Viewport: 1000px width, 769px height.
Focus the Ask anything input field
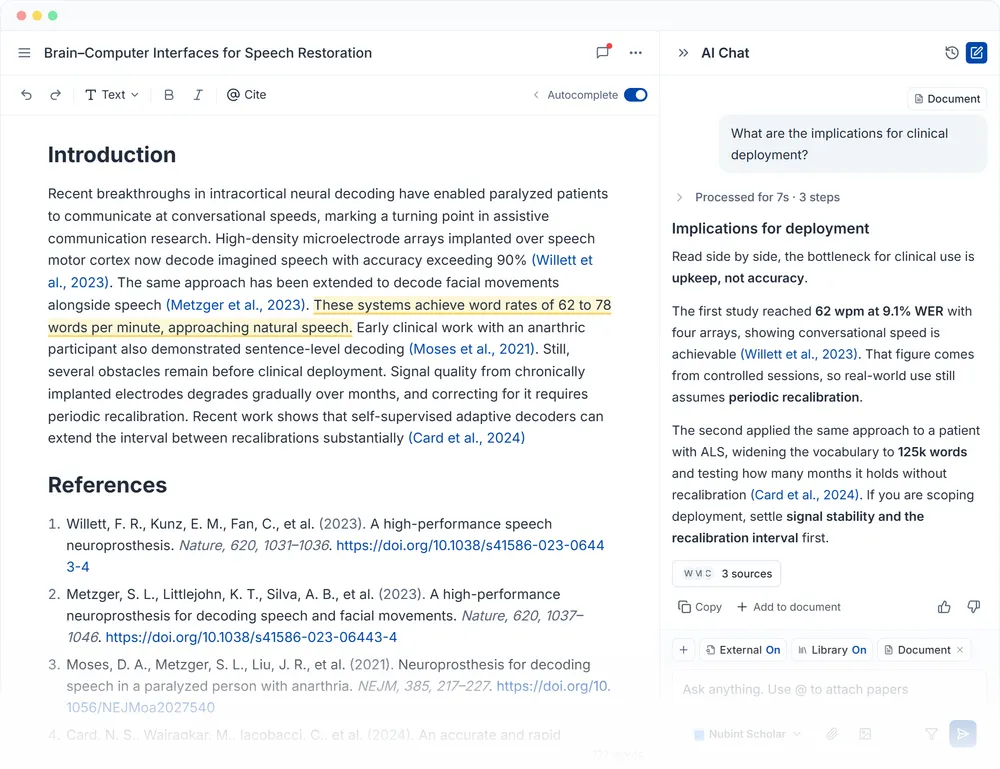(x=829, y=689)
